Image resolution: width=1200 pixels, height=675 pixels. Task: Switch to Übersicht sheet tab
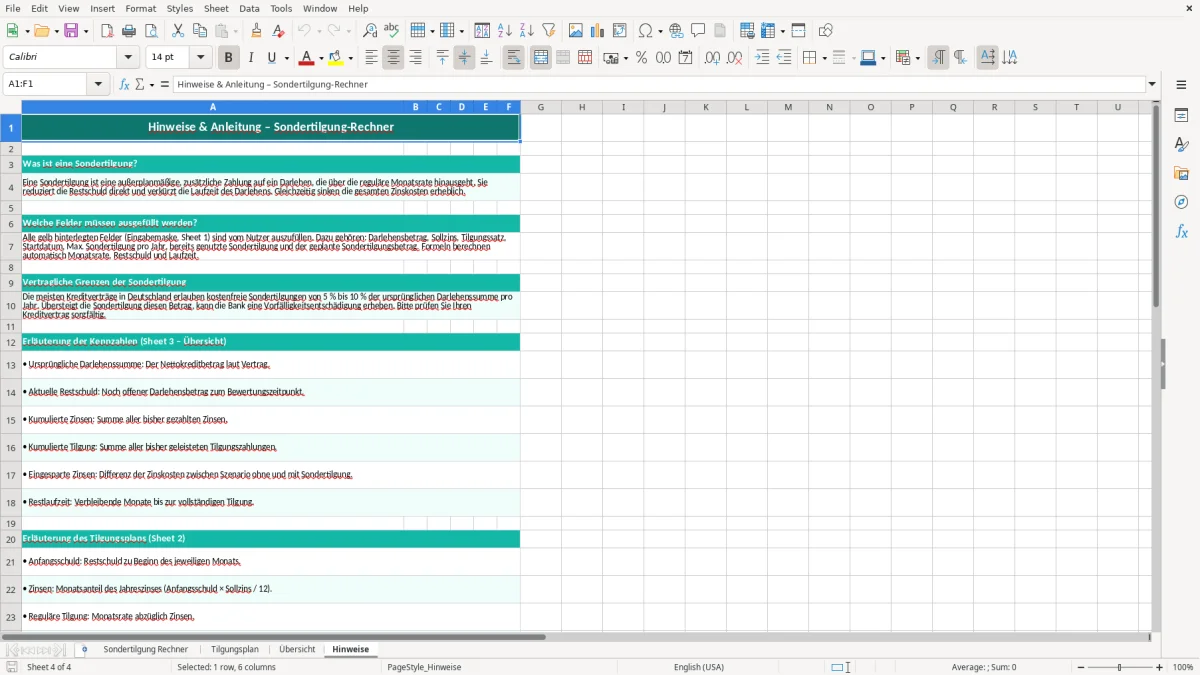[x=297, y=649]
